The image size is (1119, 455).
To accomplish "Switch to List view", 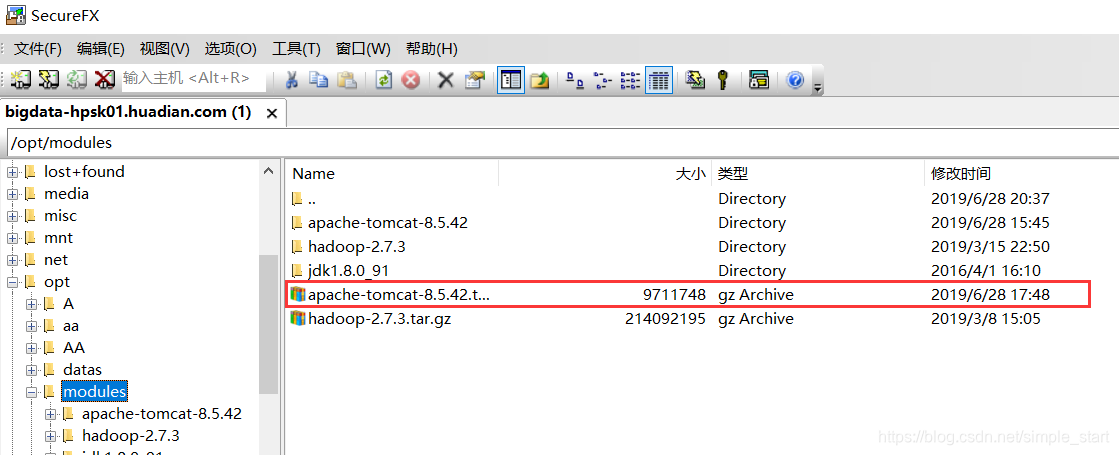I will tap(631, 80).
